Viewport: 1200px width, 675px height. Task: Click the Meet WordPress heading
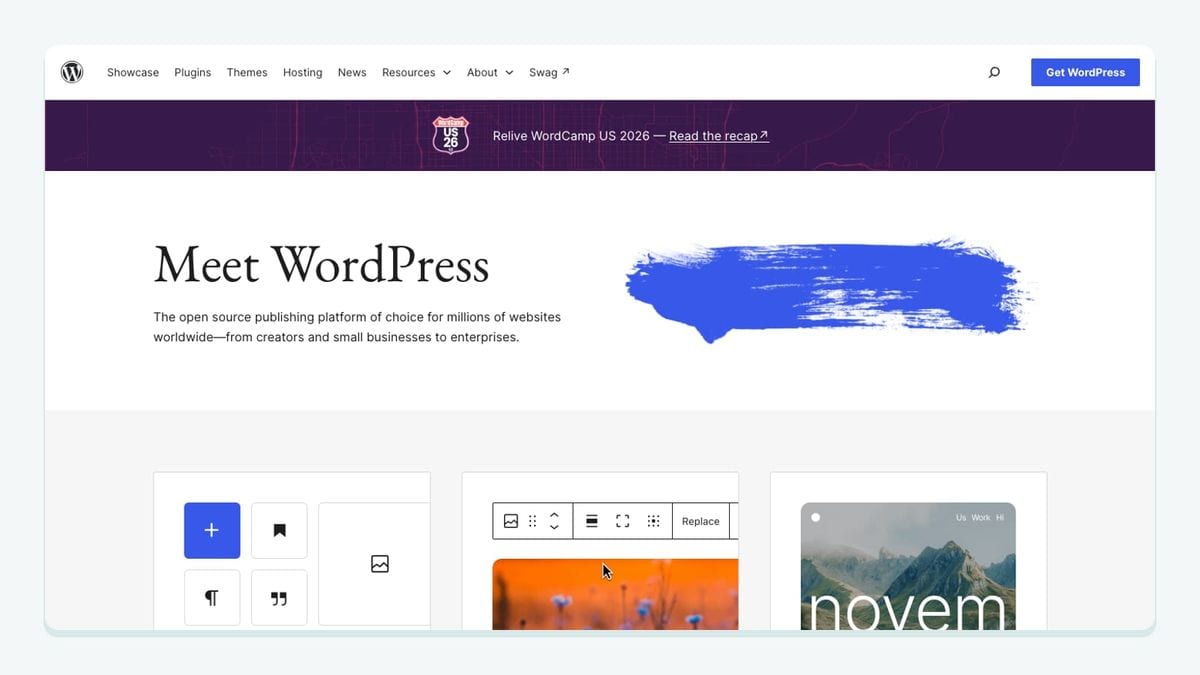[x=321, y=265]
